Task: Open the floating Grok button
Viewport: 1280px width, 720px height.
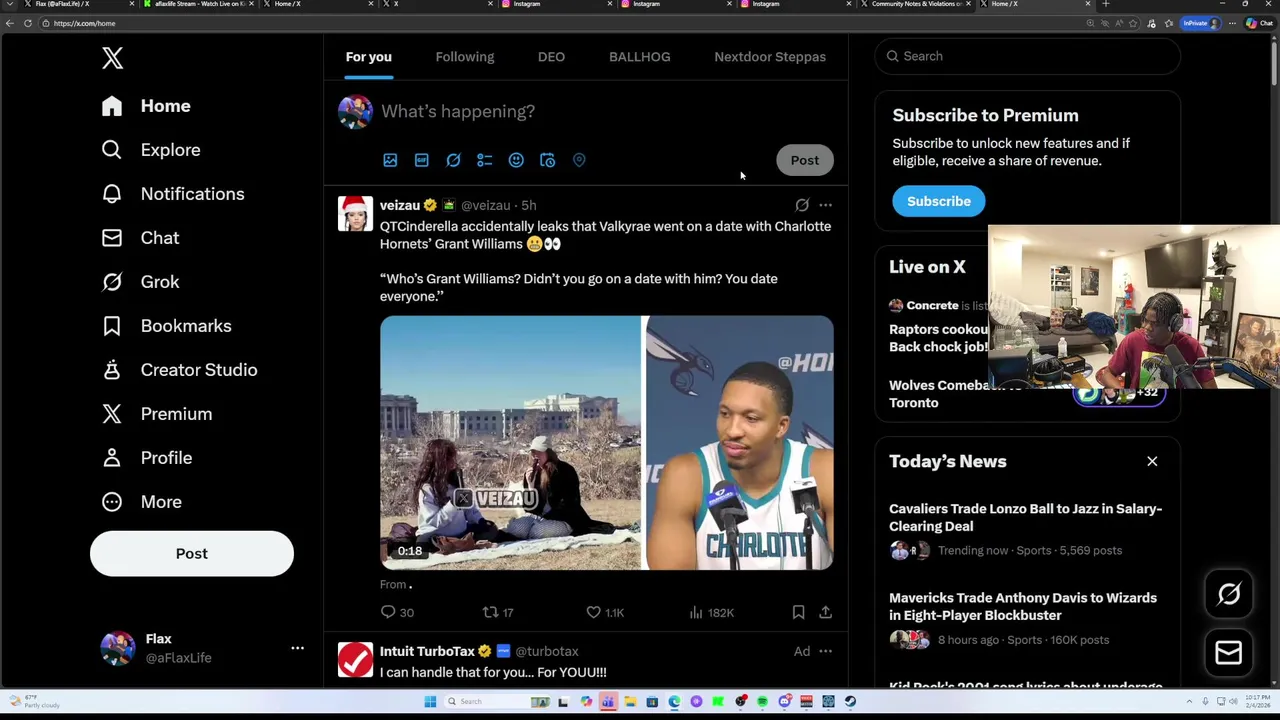Action: click(1229, 594)
